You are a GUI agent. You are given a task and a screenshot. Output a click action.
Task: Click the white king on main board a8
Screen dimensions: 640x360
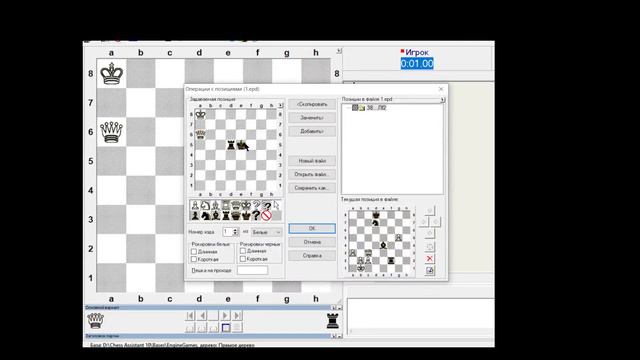pos(111,74)
